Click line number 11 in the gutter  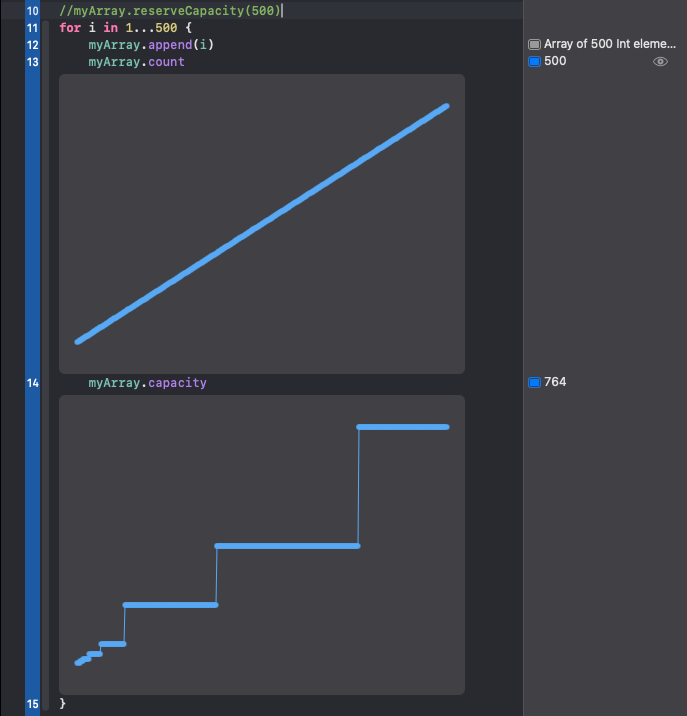point(32,28)
